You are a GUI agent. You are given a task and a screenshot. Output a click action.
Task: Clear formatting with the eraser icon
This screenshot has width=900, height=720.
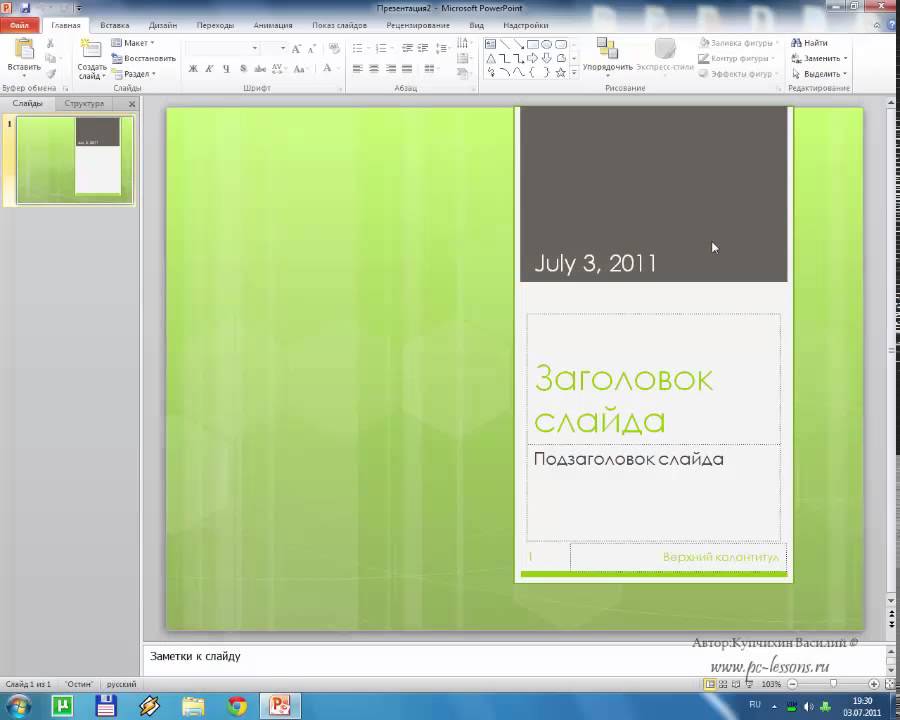(x=334, y=49)
